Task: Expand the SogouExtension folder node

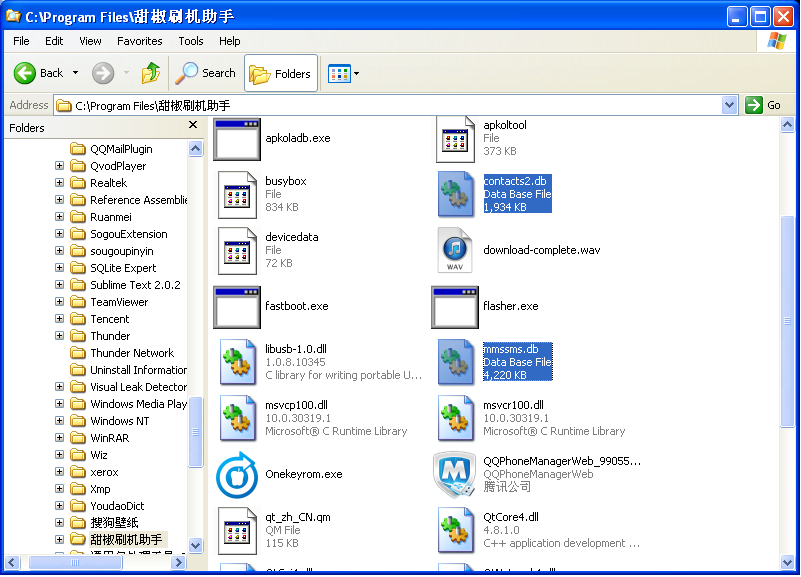Action: (x=60, y=234)
